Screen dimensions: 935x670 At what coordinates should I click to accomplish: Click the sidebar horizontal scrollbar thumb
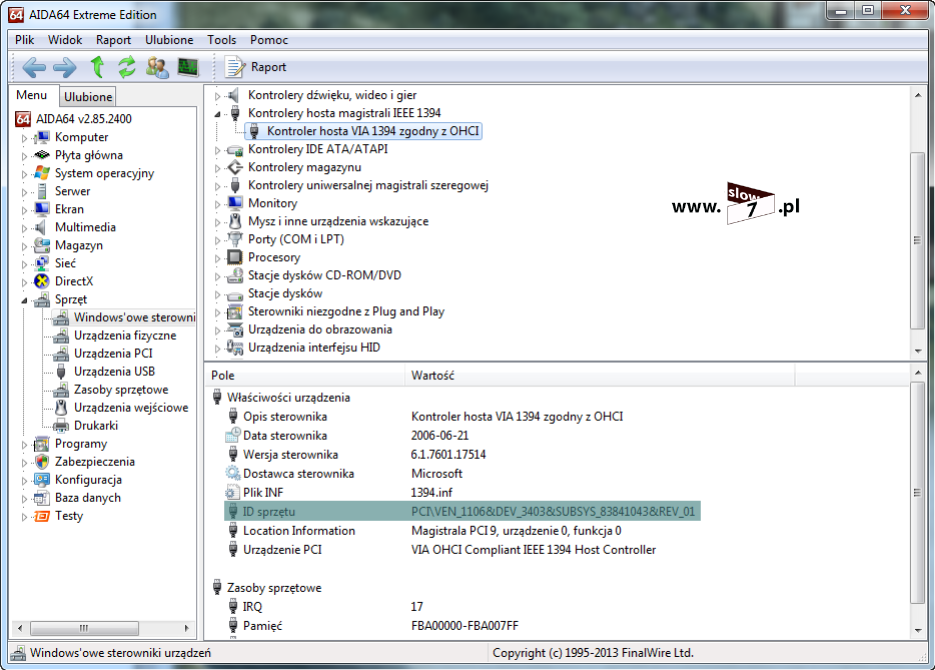84,628
